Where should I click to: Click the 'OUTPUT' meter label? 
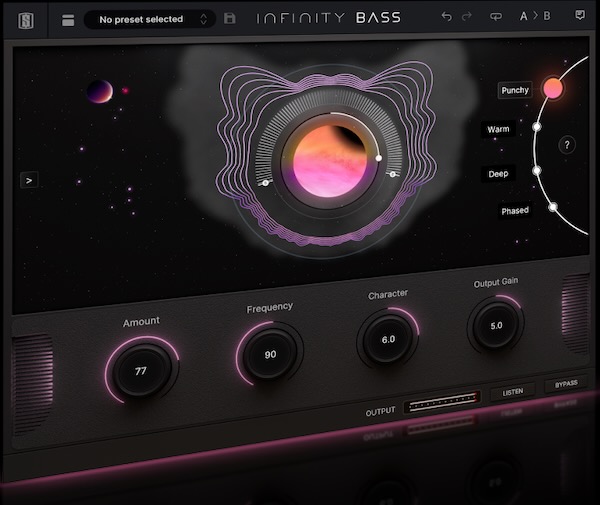(x=380, y=412)
